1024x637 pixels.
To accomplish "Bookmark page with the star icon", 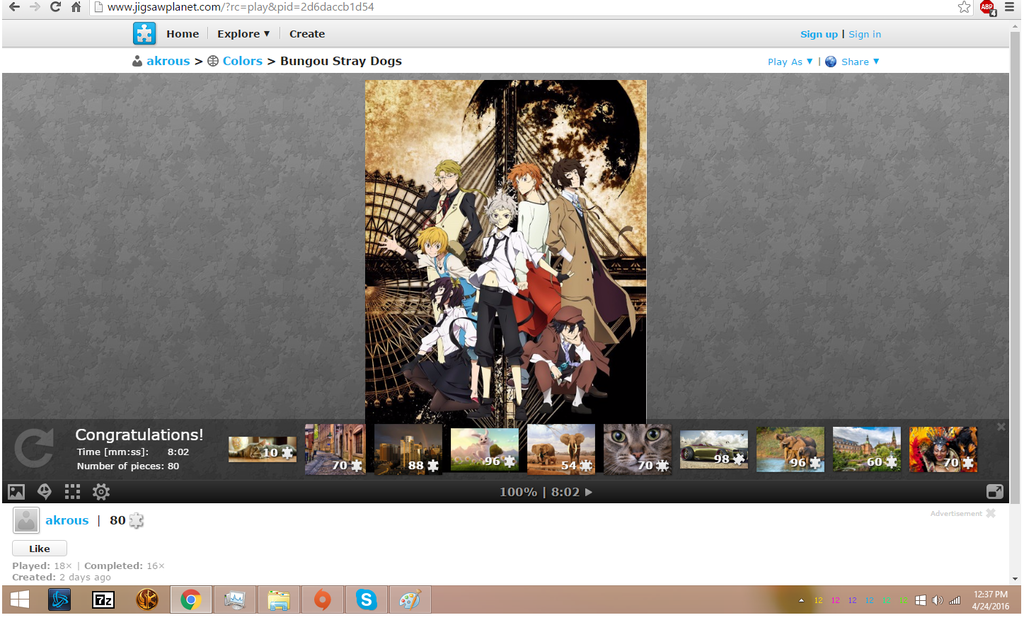I will pos(964,7).
